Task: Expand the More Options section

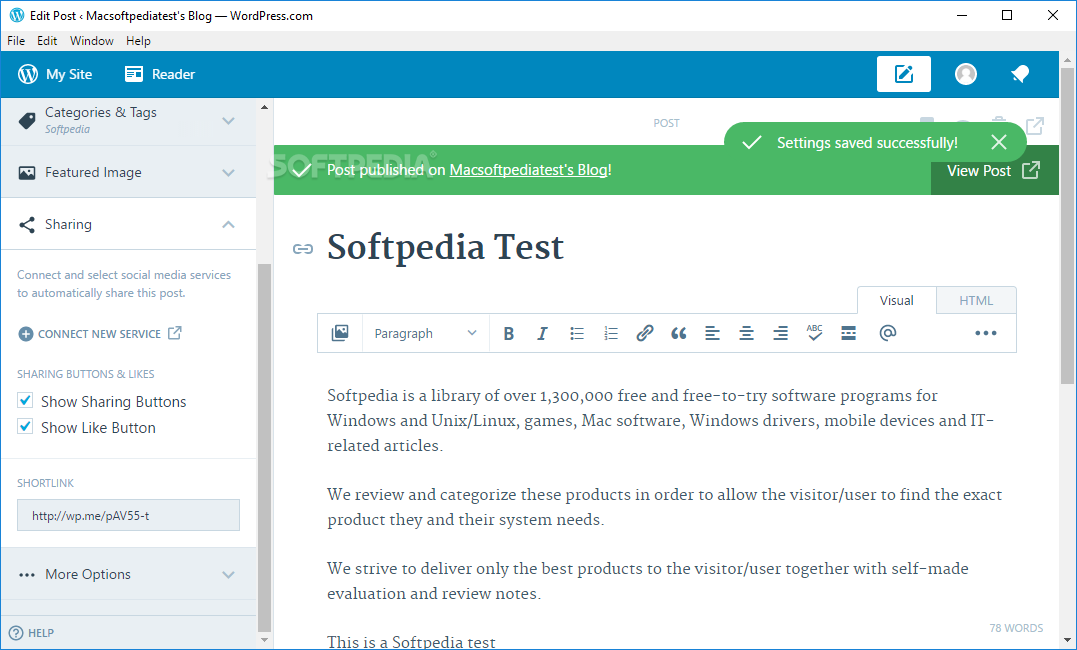Action: tap(128, 574)
